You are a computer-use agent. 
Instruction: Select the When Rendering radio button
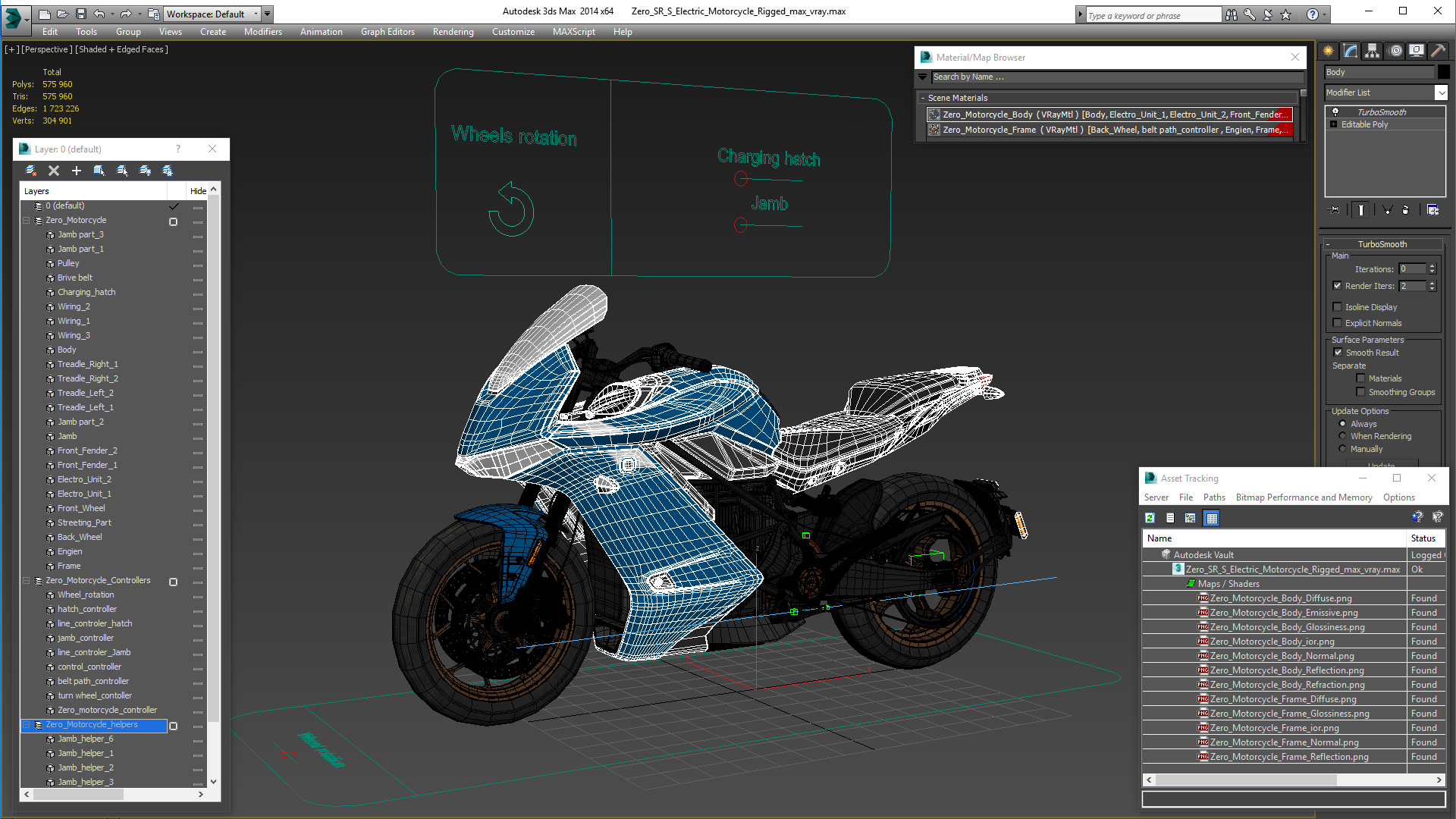(1342, 436)
